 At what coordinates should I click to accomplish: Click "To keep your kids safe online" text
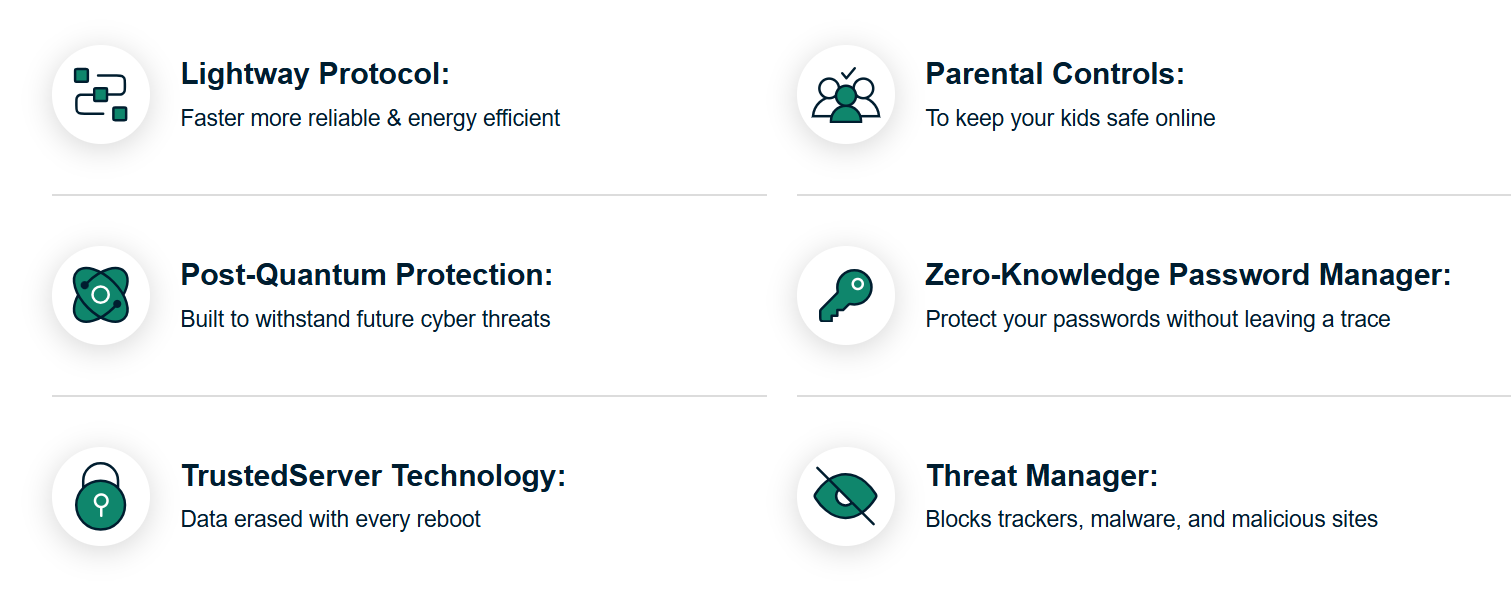[x=1070, y=119]
